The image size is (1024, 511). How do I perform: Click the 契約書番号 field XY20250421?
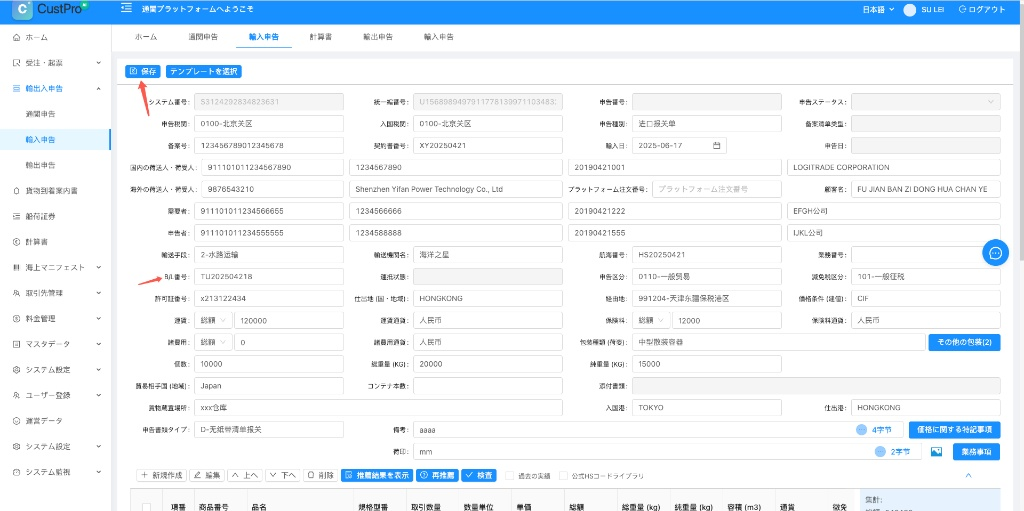[x=488, y=145]
